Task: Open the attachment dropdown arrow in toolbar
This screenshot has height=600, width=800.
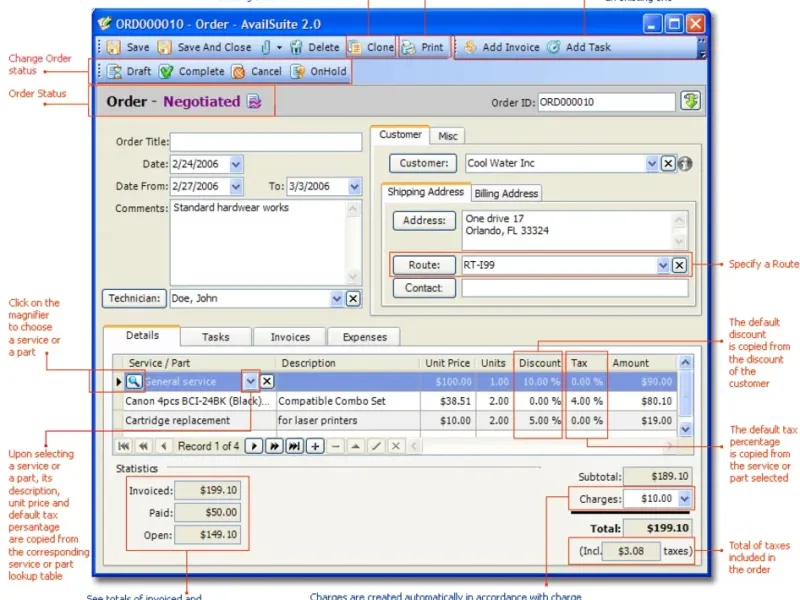Action: pos(279,47)
